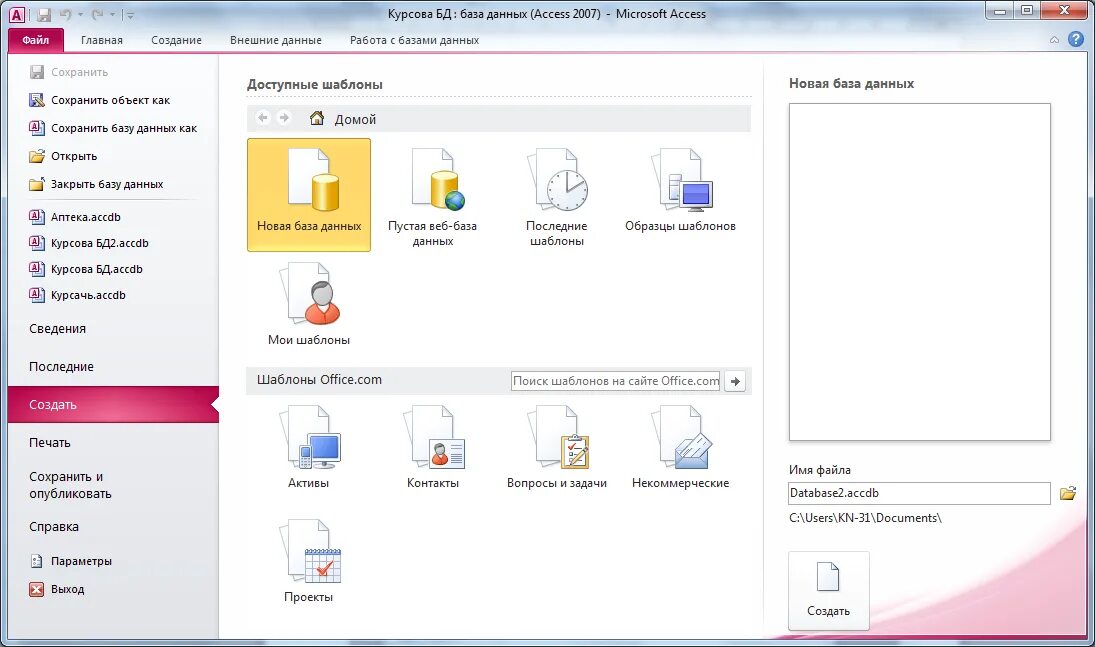
Task: Open the redo history dropdown arrow
Action: [x=112, y=14]
